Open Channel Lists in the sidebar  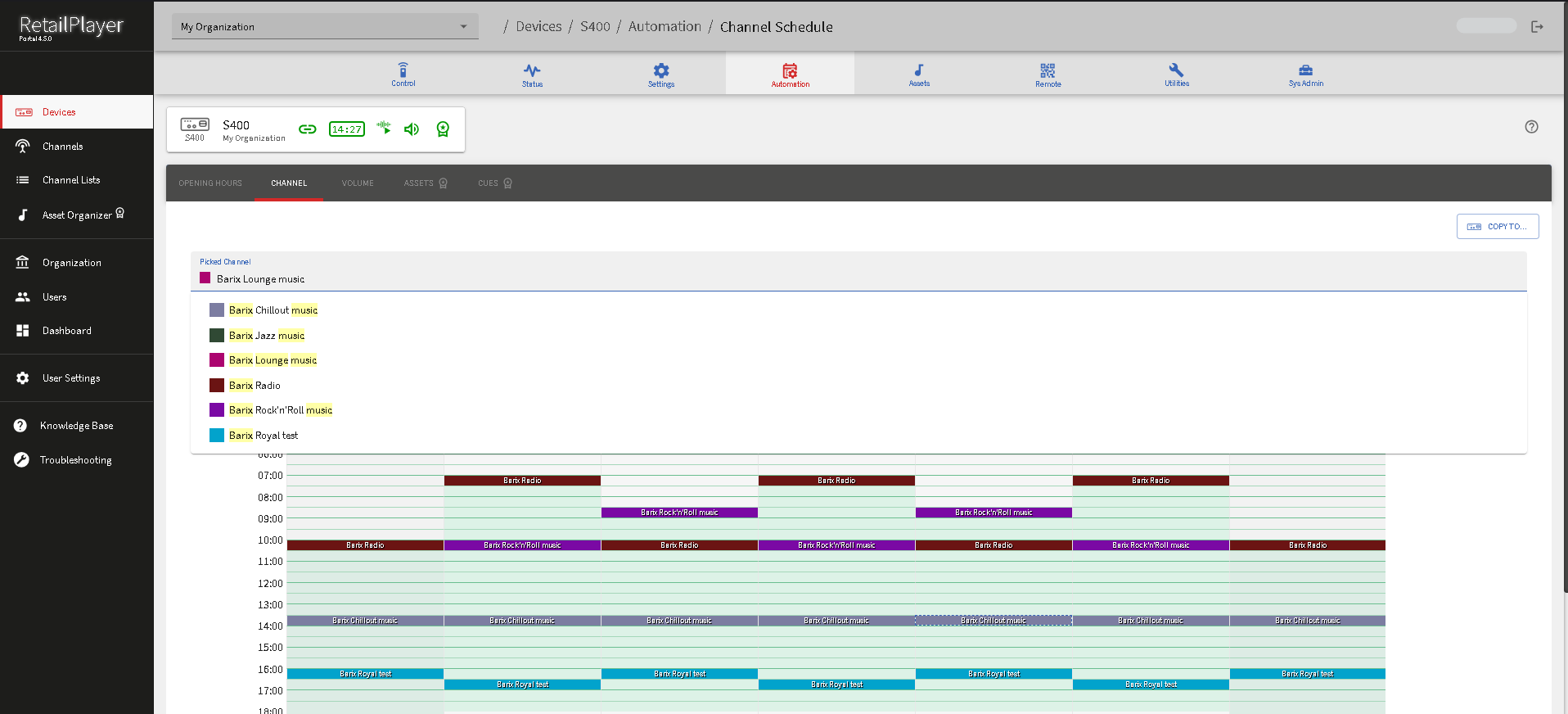pos(71,180)
